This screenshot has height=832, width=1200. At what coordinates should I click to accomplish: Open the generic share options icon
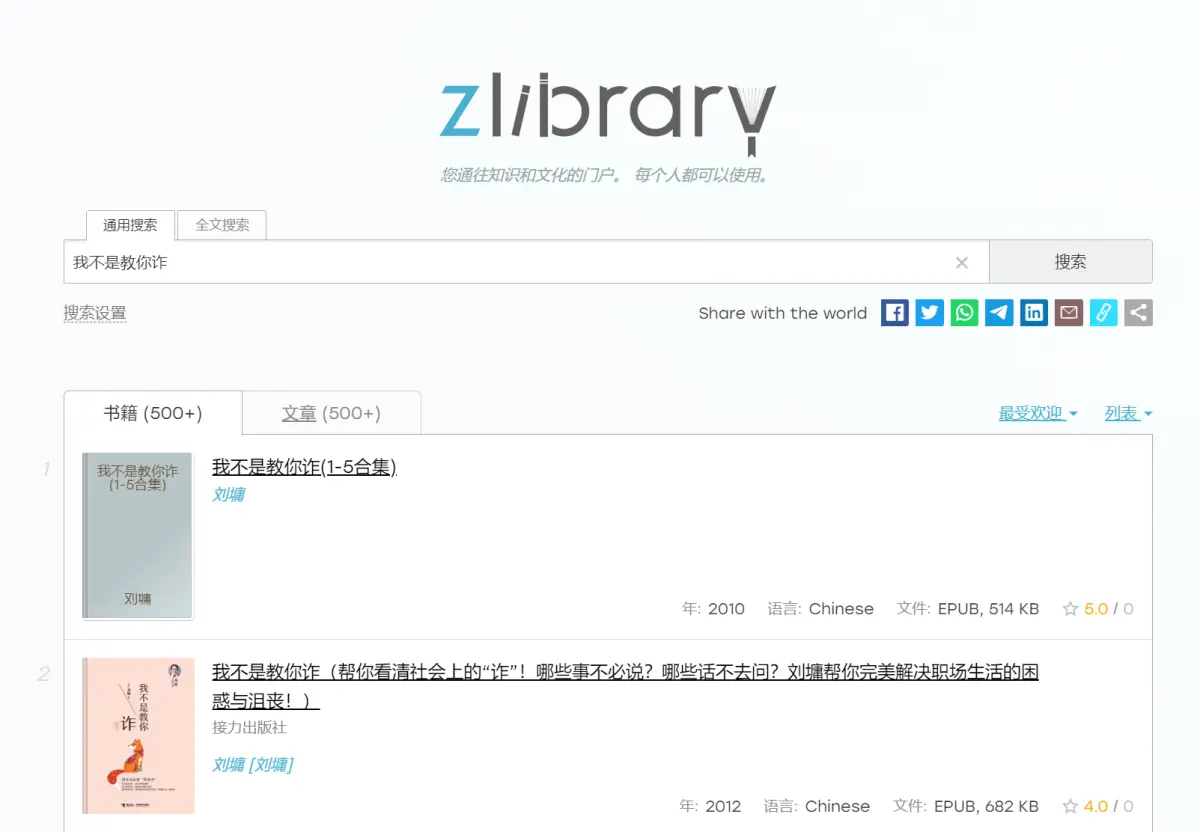point(1139,312)
